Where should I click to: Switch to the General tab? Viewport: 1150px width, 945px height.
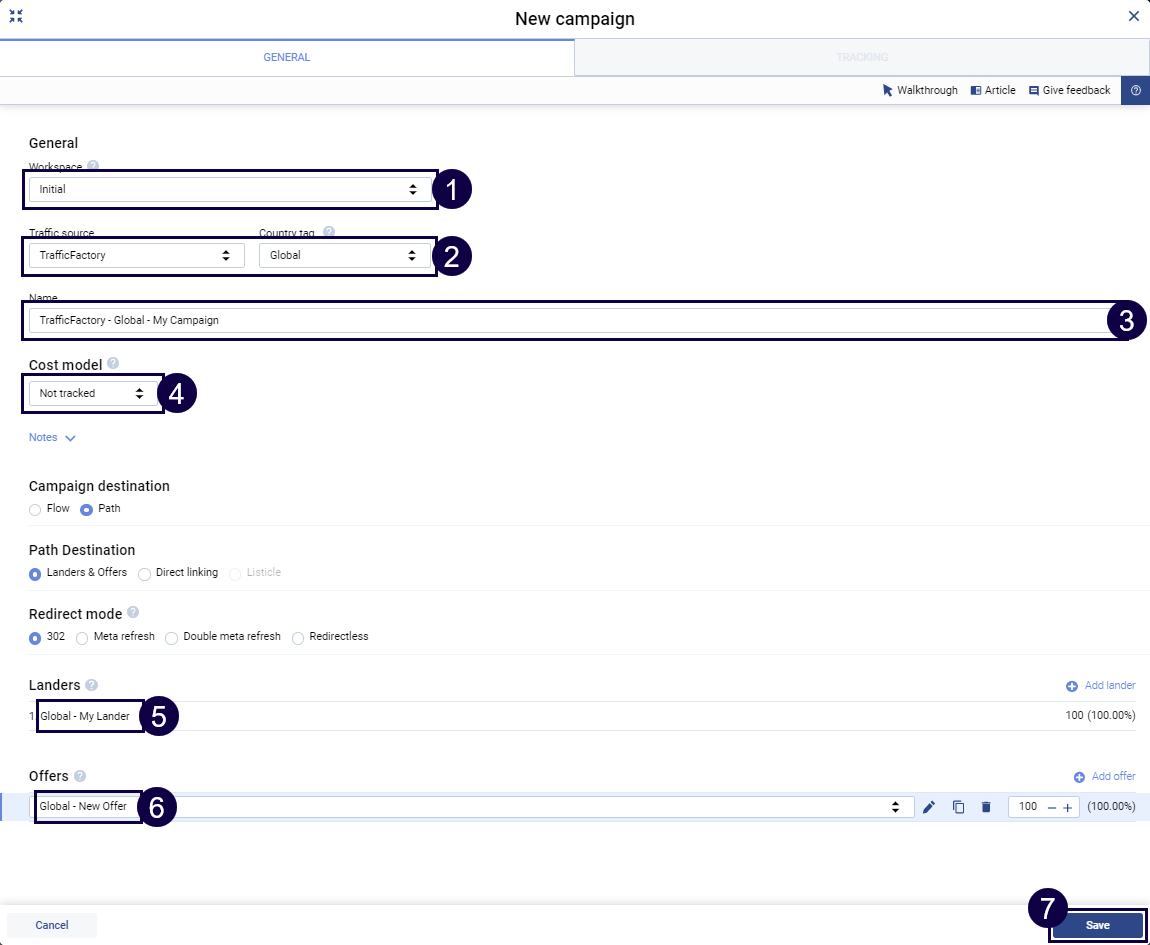[x=287, y=58]
